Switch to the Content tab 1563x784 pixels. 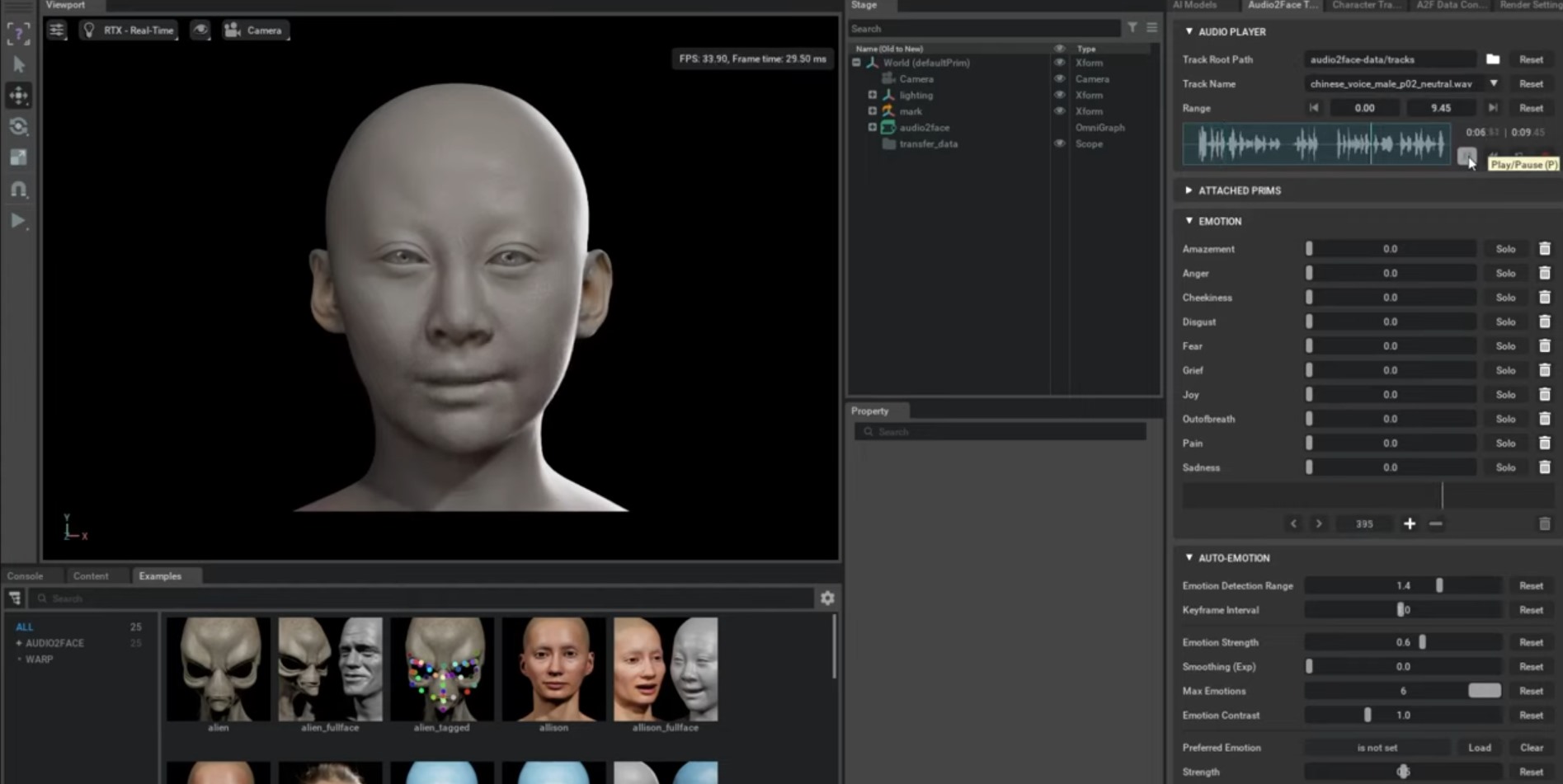tap(91, 576)
